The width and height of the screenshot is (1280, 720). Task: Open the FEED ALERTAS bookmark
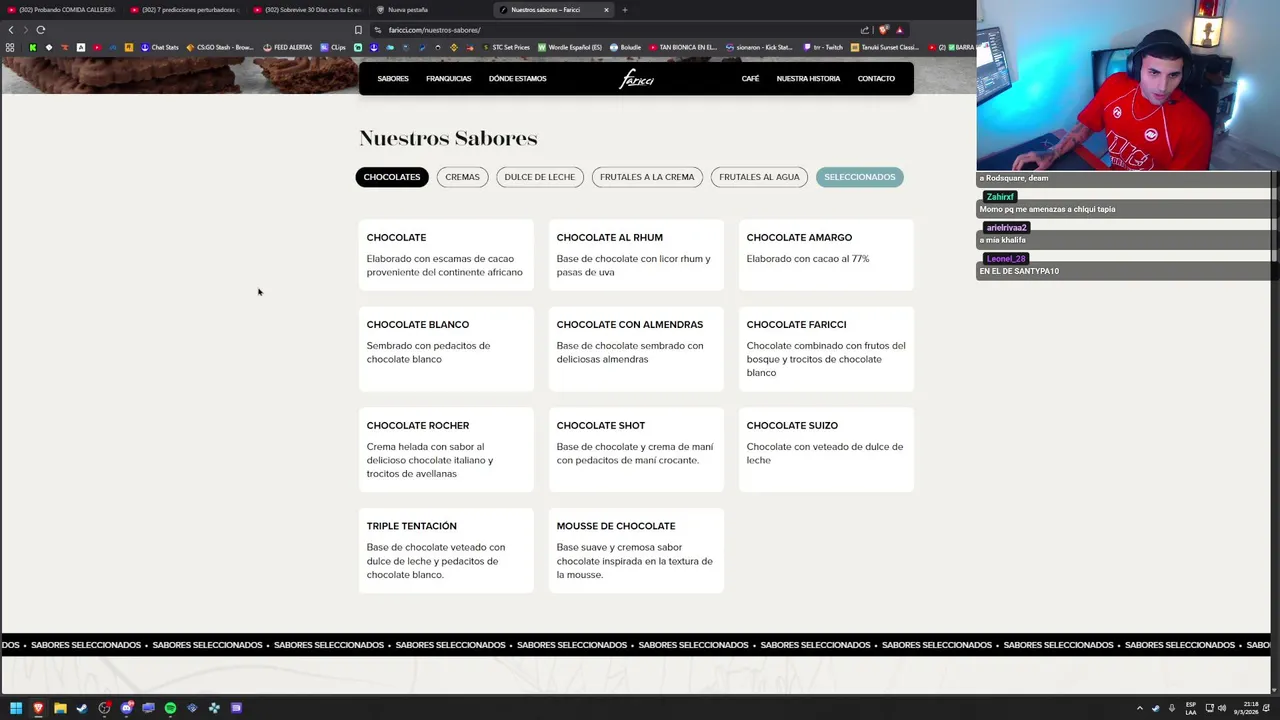pyautogui.click(x=288, y=47)
